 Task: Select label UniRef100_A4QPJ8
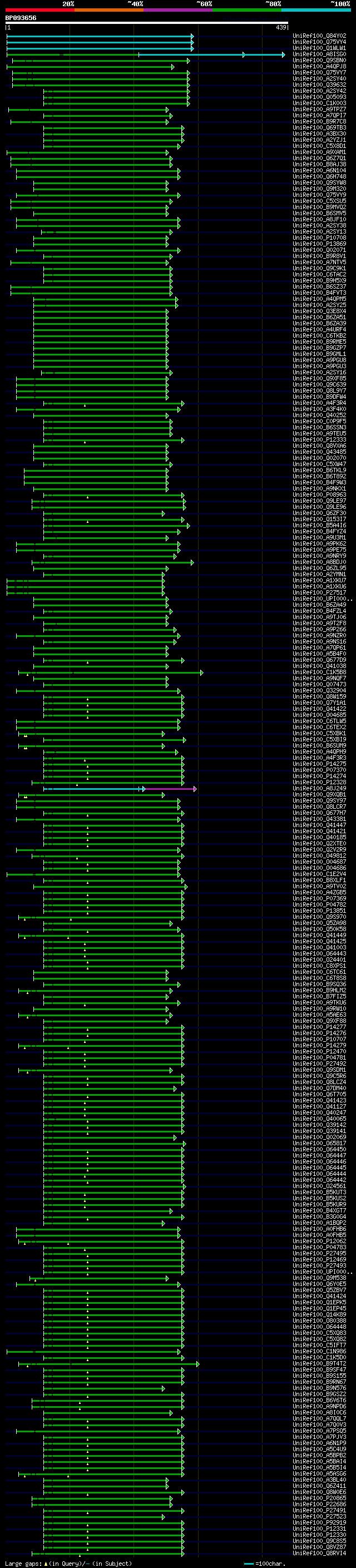point(319,66)
